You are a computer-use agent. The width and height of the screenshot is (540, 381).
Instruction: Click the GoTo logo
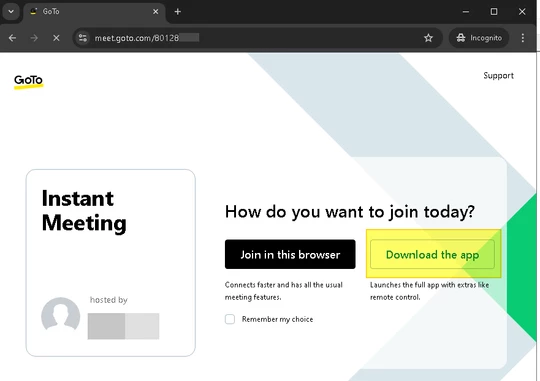click(x=29, y=82)
